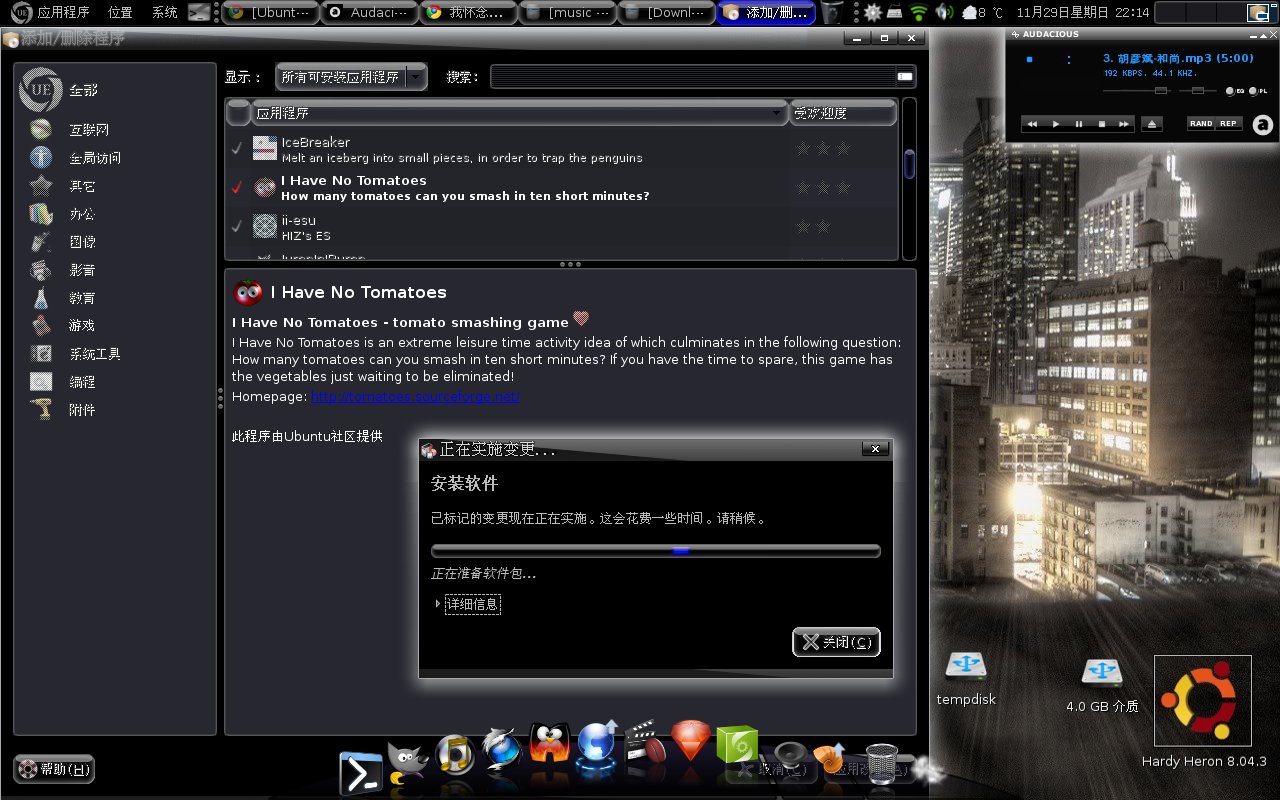The image size is (1280, 800).
Task: Toggle the ii-esu install checkbox
Action: click(x=237, y=227)
